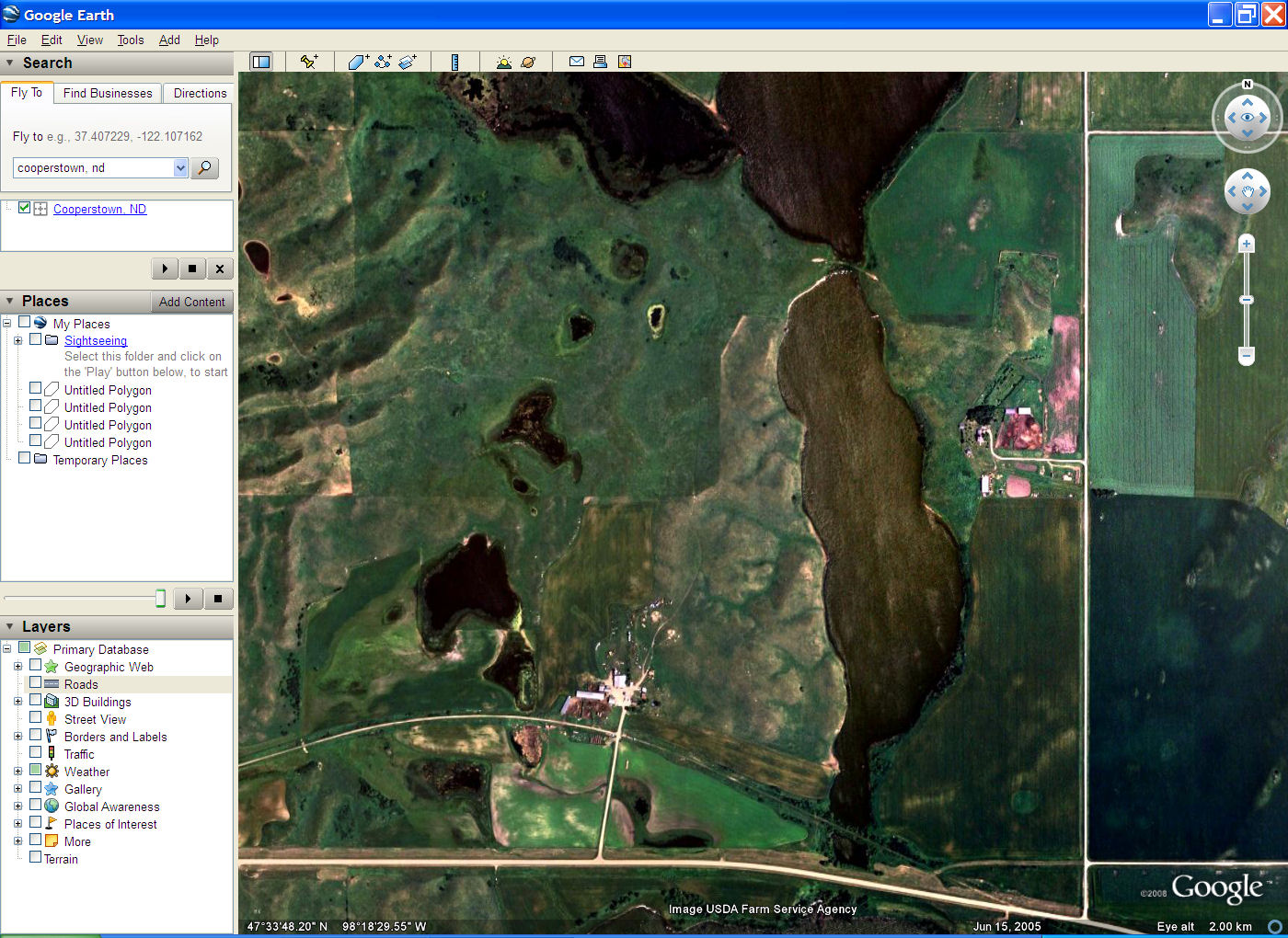Clear search results with the X button

point(220,269)
